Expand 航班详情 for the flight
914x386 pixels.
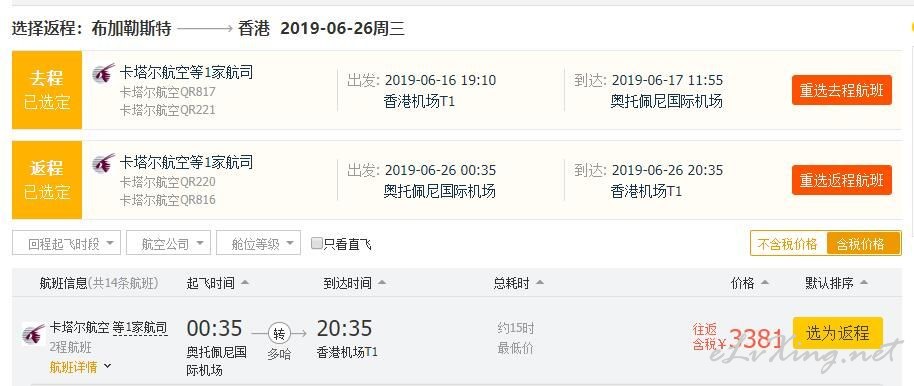pos(80,367)
